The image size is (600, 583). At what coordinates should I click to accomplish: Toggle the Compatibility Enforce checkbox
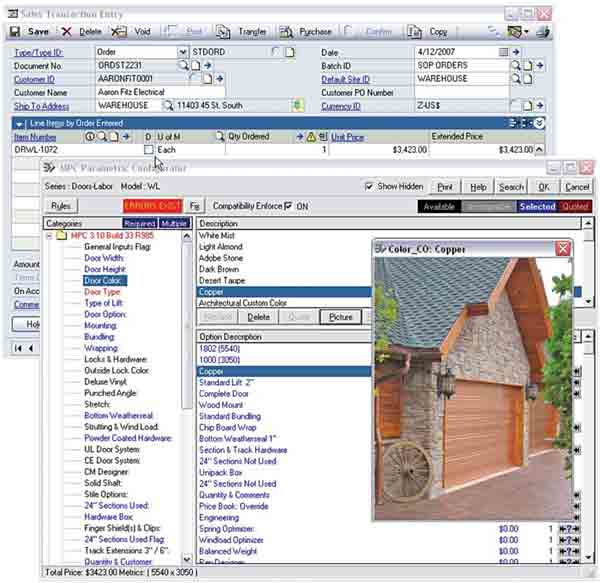point(289,206)
